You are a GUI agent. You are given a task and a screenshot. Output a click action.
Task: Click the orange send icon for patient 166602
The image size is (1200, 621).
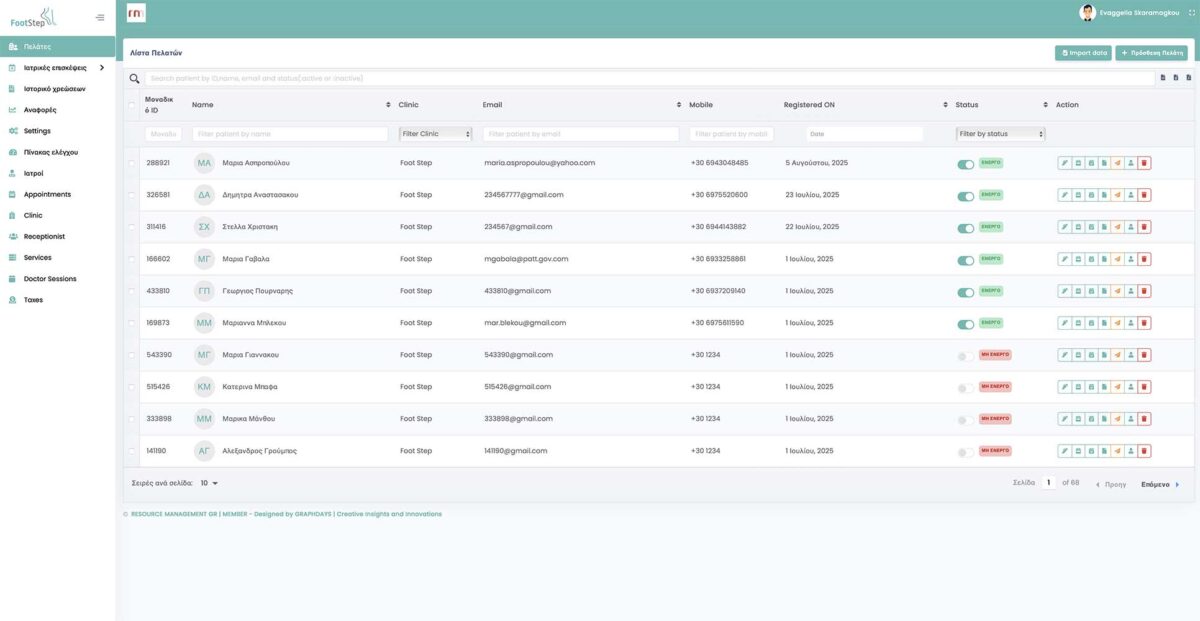point(1118,259)
